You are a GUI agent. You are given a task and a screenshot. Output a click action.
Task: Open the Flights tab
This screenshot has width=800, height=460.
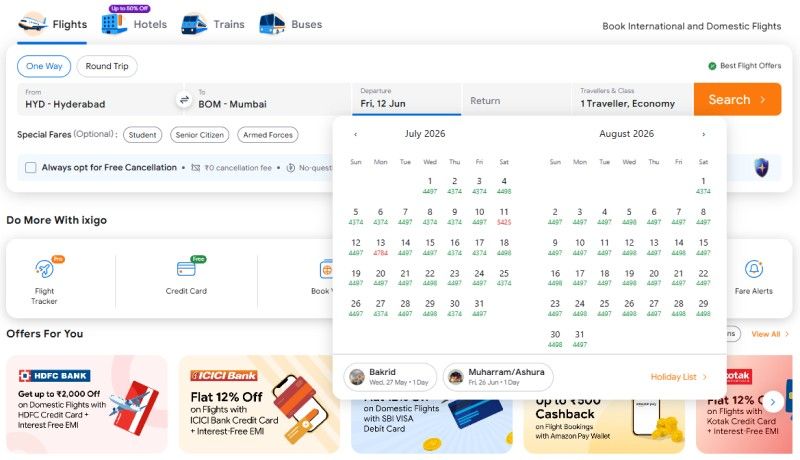(x=53, y=24)
